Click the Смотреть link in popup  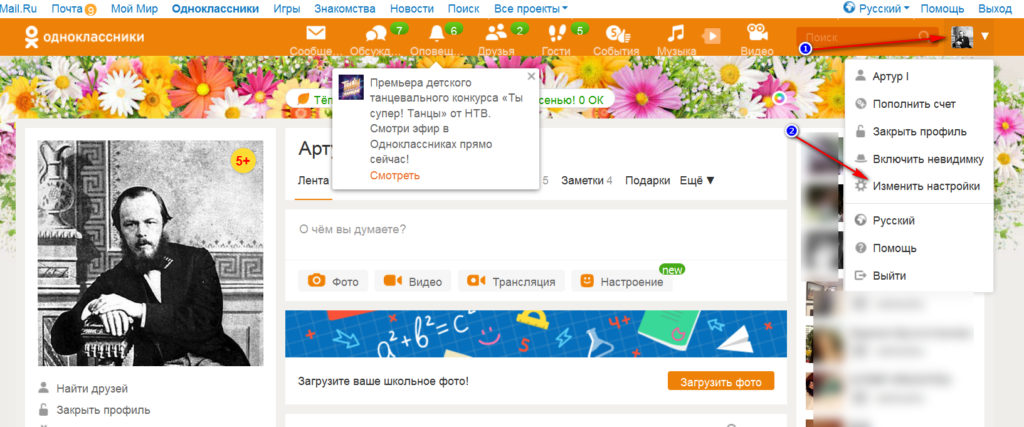pyautogui.click(x=394, y=176)
